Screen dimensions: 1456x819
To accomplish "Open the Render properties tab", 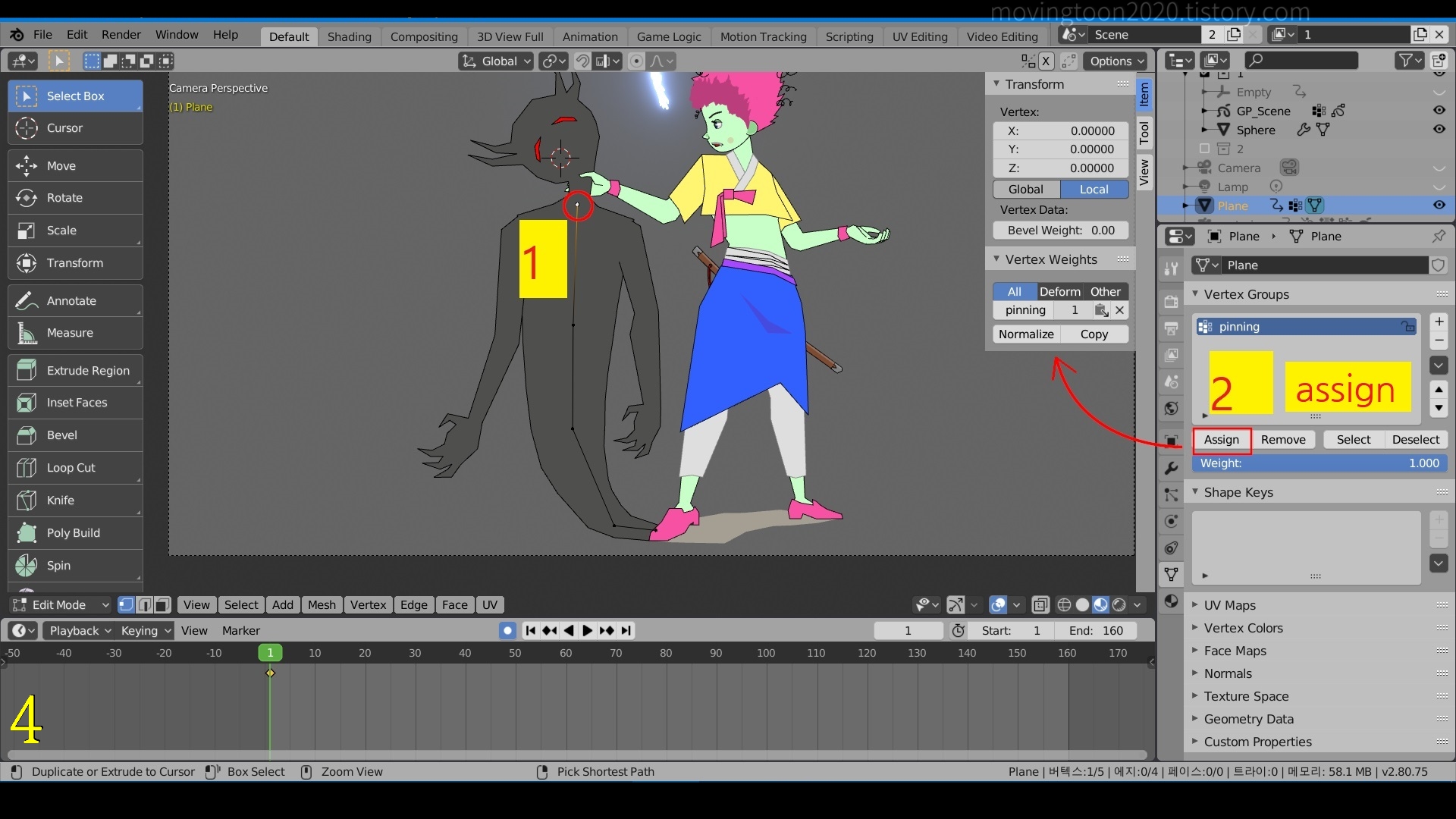I will pos(1172,301).
